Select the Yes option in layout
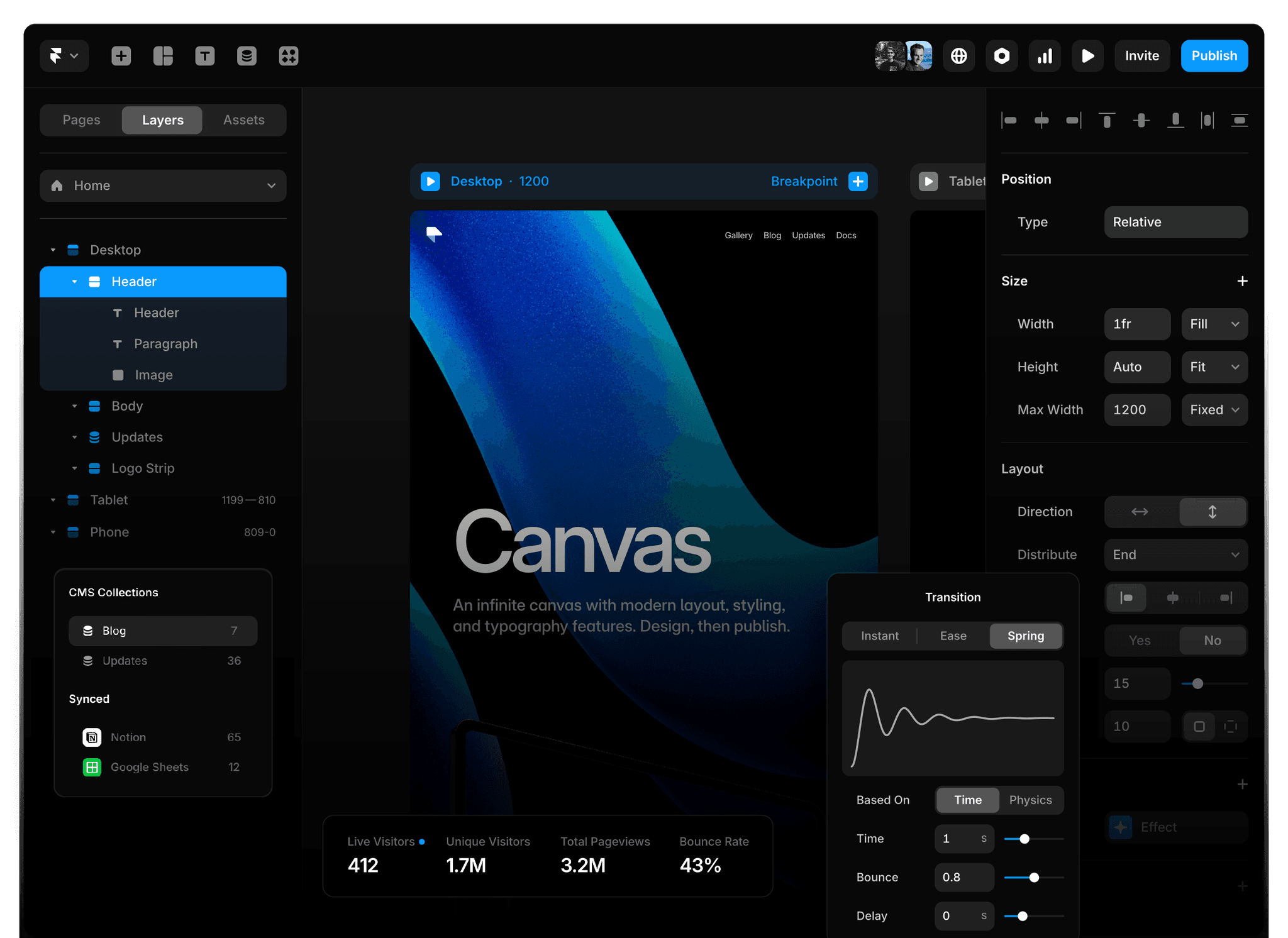Screen dimensions: 1288x938 pyautogui.click(x=1140, y=640)
